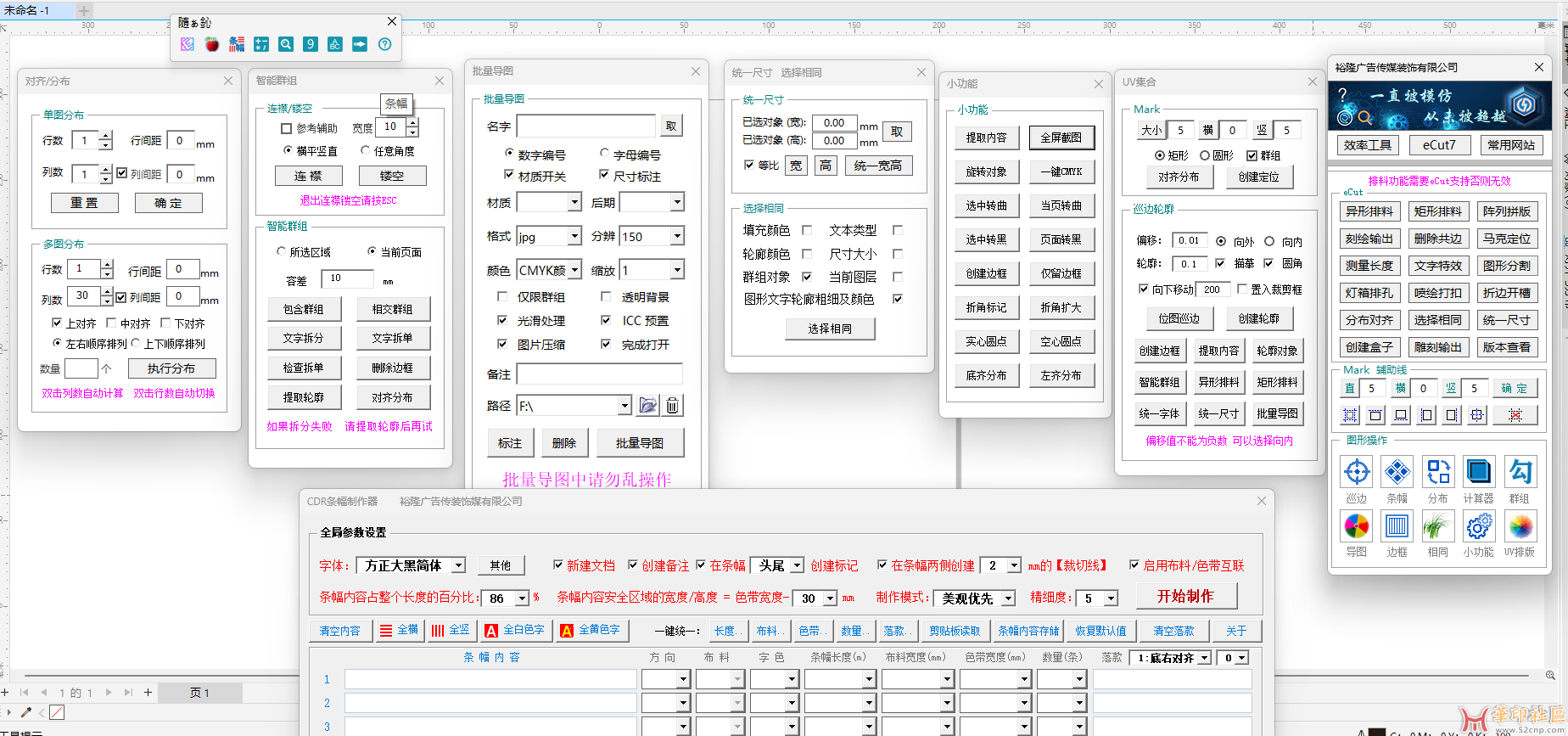
Task: Open the 路径 F:\ dropdown
Action: [624, 406]
